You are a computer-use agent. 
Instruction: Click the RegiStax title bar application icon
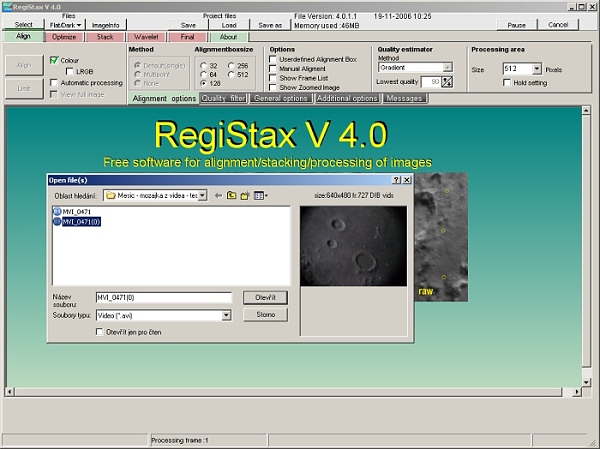click(x=7, y=6)
